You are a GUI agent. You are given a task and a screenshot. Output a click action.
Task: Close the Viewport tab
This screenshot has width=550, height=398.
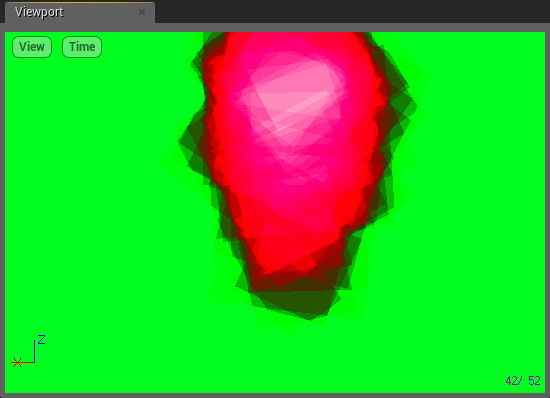click(142, 12)
